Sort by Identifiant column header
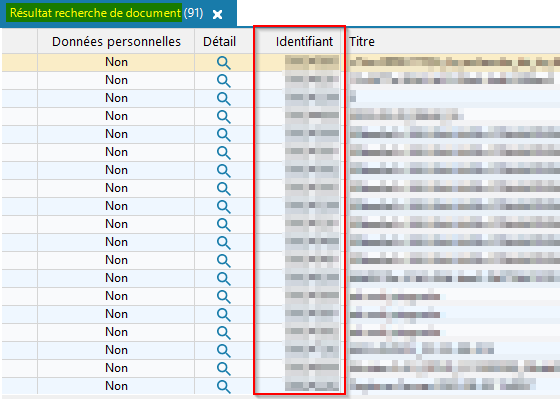 tap(304, 41)
